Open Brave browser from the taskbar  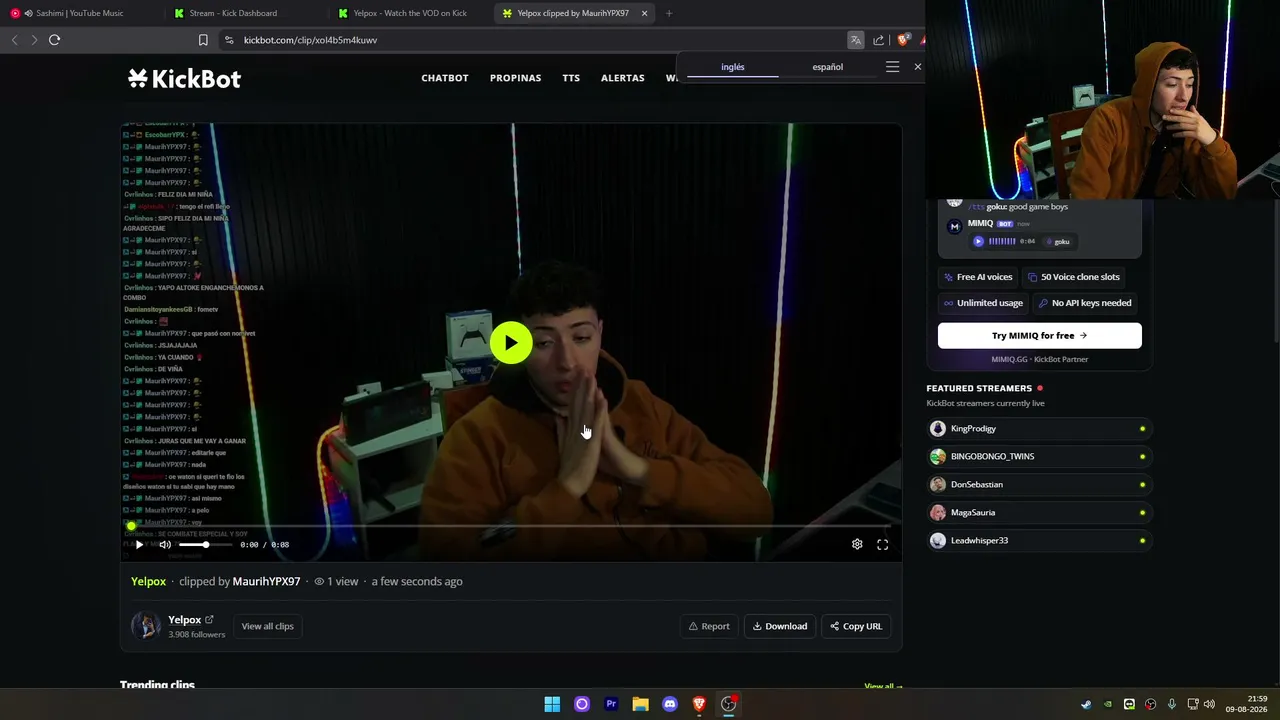tap(699, 704)
